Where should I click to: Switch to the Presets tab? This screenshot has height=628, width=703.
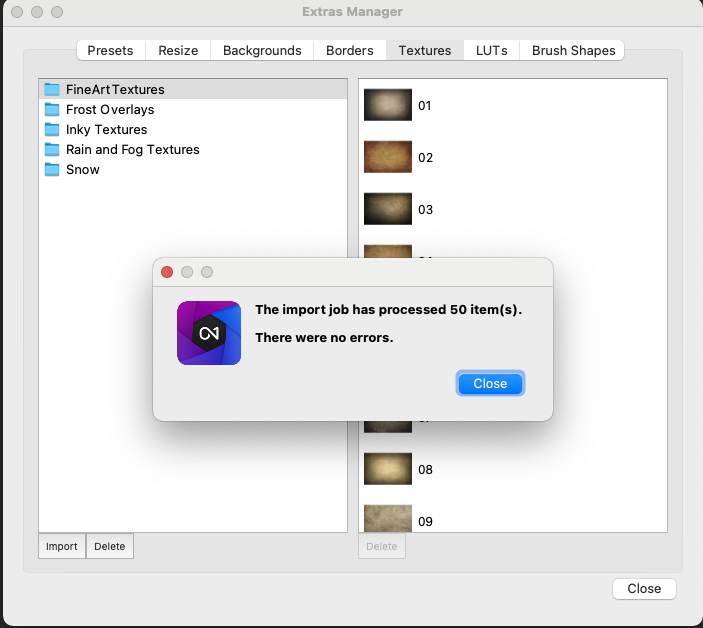click(x=110, y=50)
